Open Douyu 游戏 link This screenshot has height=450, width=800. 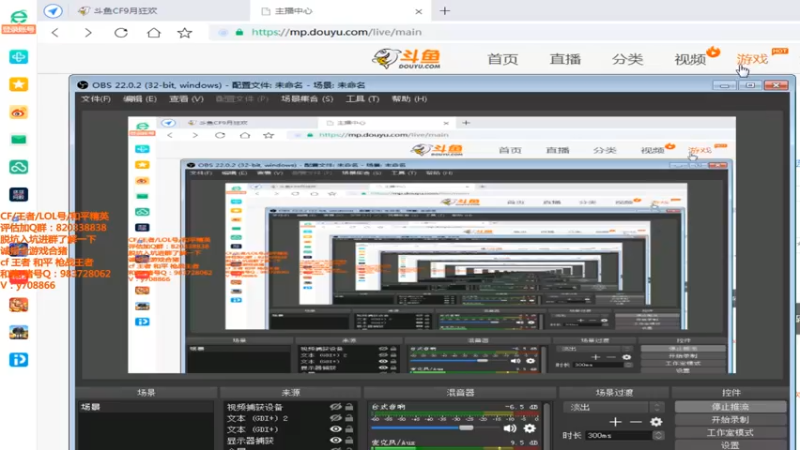[753, 59]
